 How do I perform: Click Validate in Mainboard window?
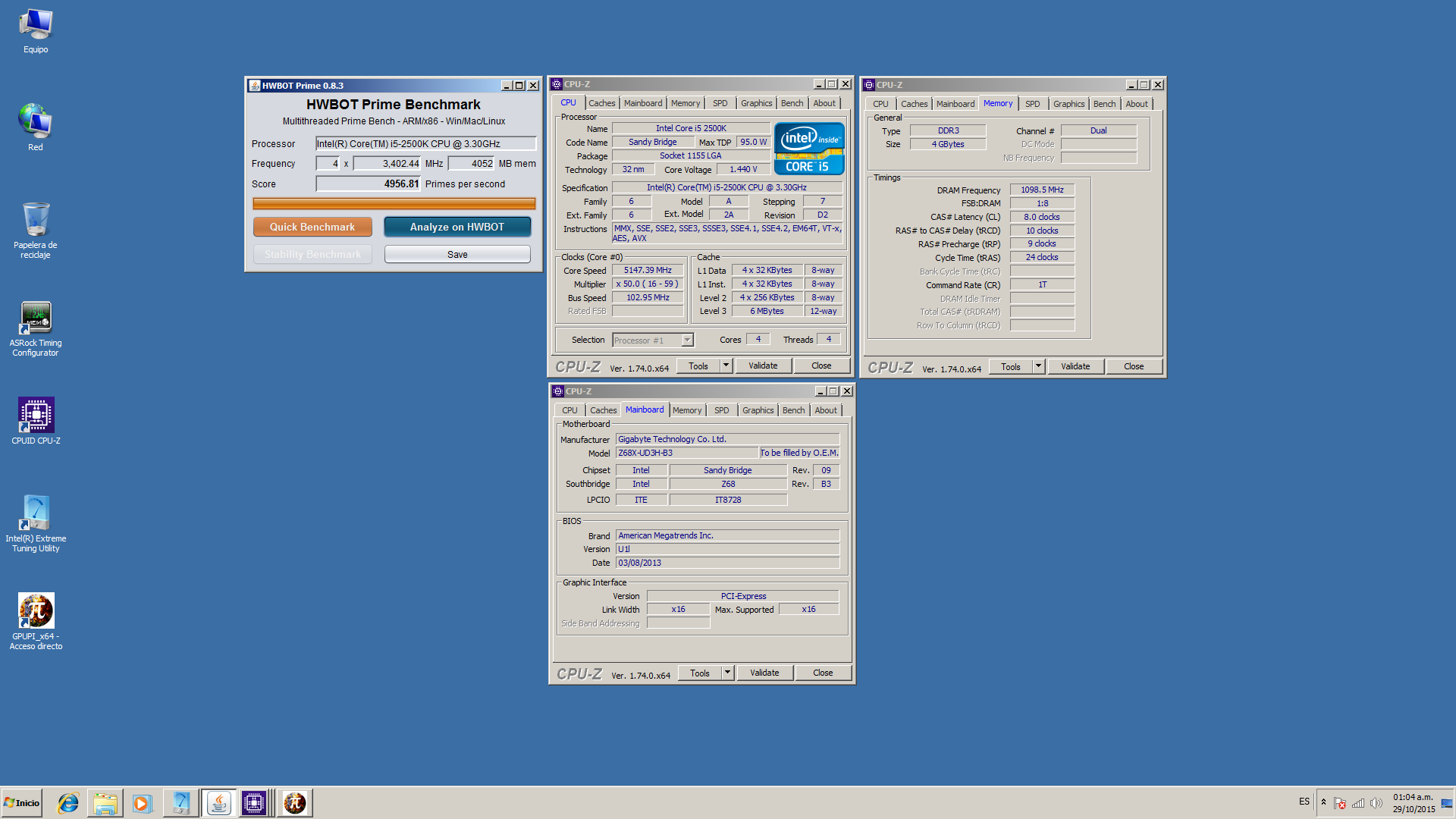tap(764, 673)
